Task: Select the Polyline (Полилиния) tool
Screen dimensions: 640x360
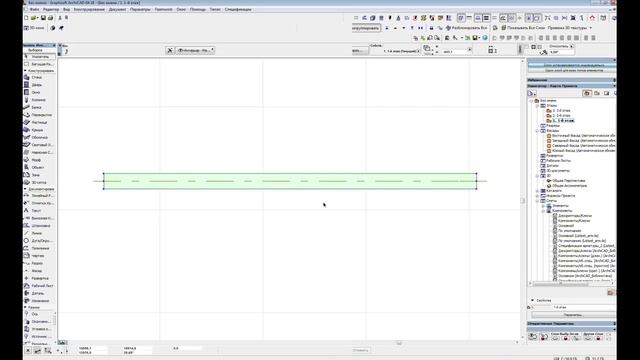Action: tap(40, 248)
